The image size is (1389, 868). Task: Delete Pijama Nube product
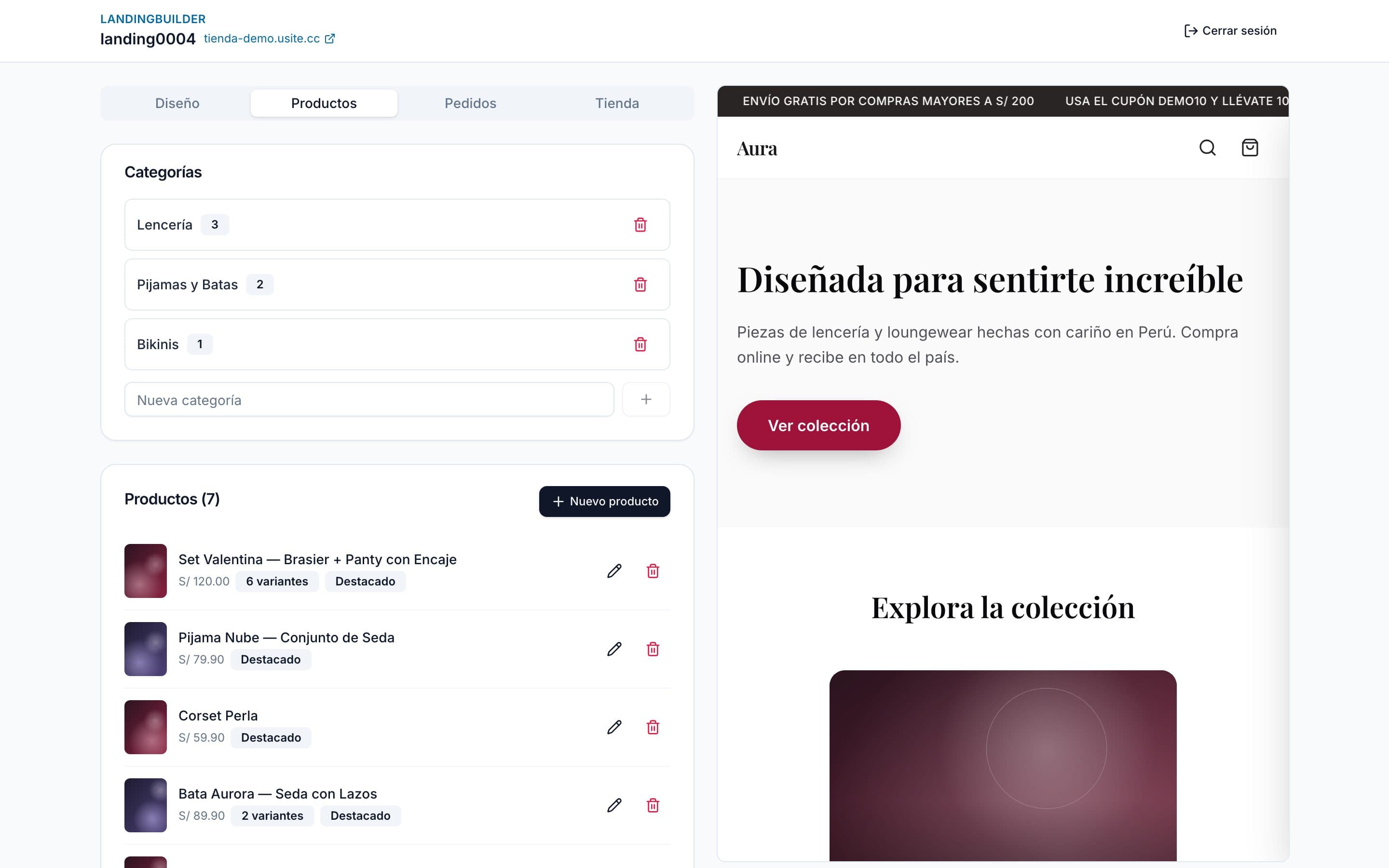pos(653,649)
